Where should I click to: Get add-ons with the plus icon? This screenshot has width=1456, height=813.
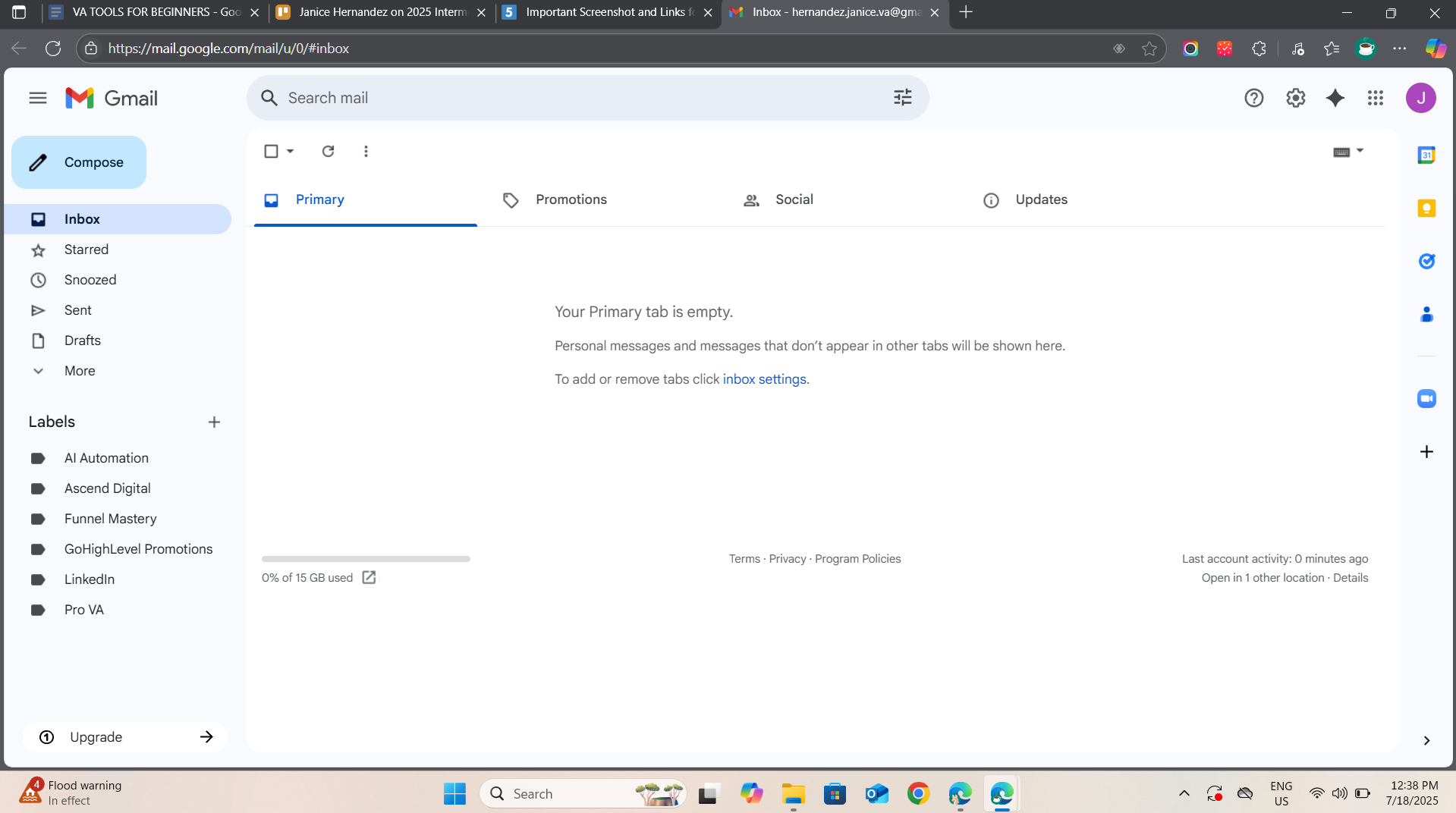[1426, 451]
